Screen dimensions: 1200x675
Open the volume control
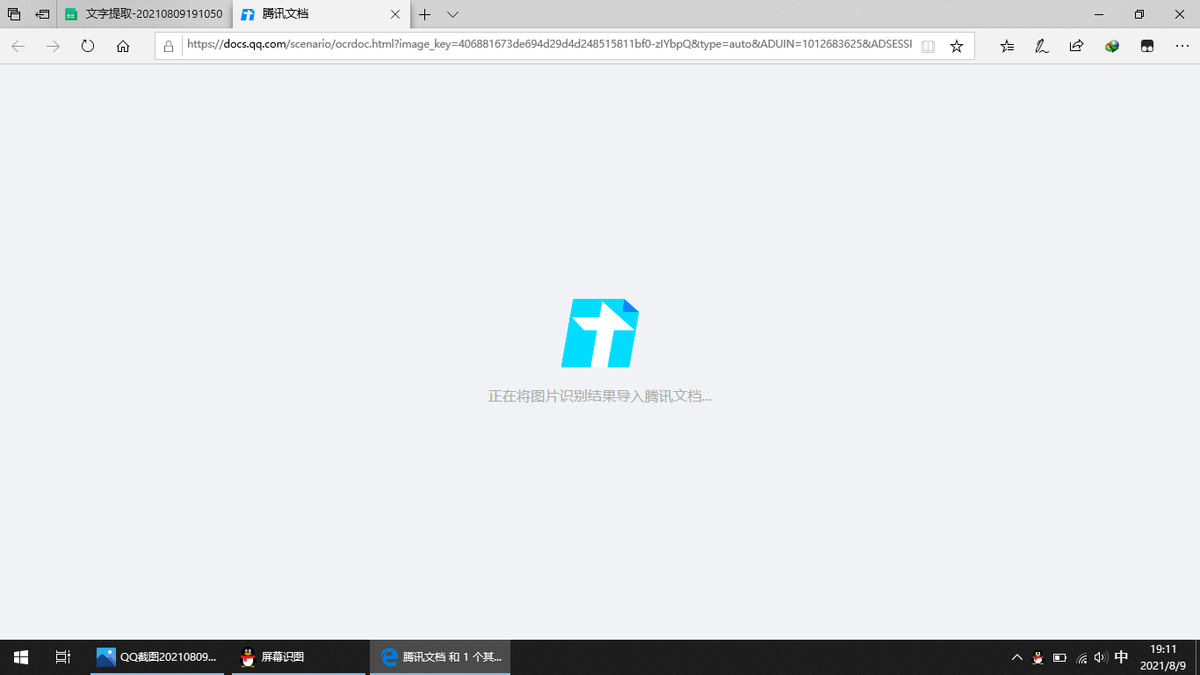(1100, 657)
